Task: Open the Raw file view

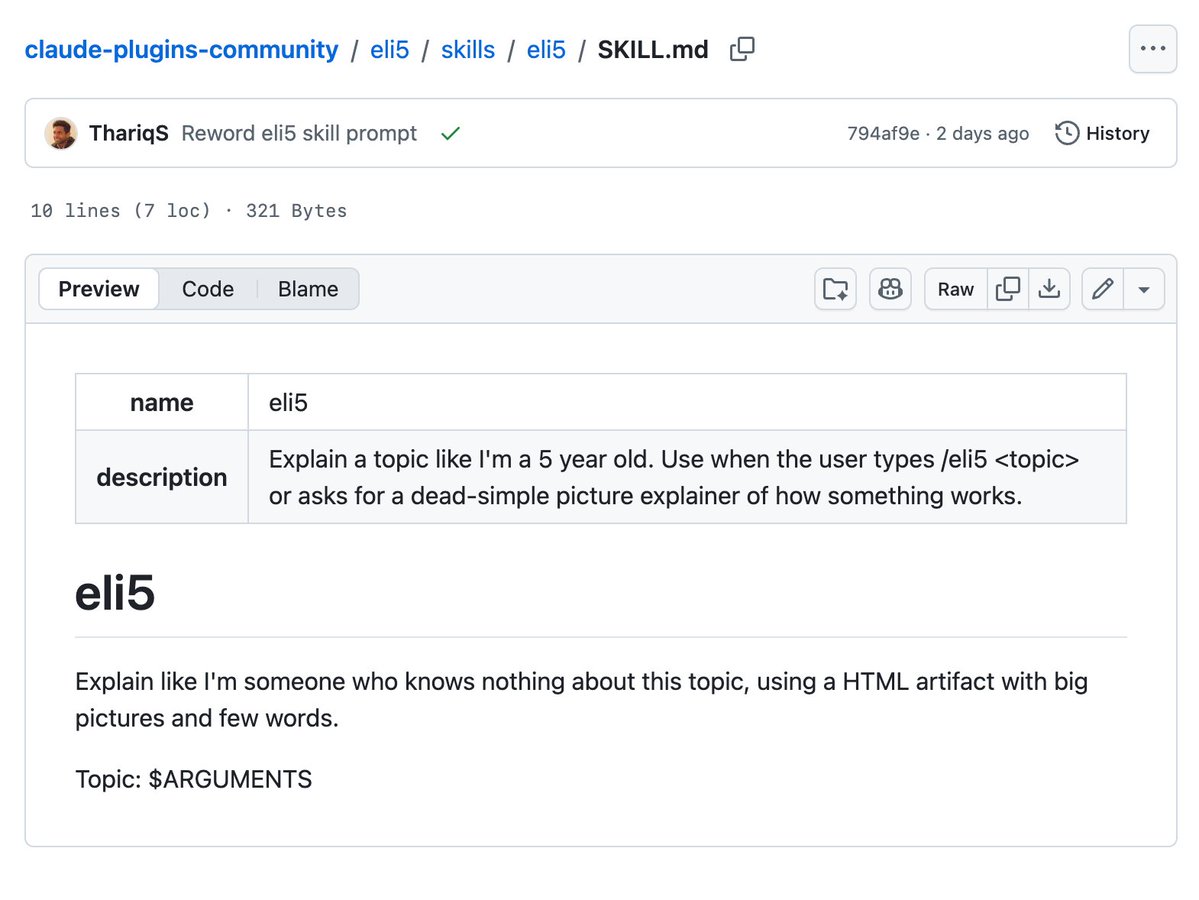Action: pos(956,289)
